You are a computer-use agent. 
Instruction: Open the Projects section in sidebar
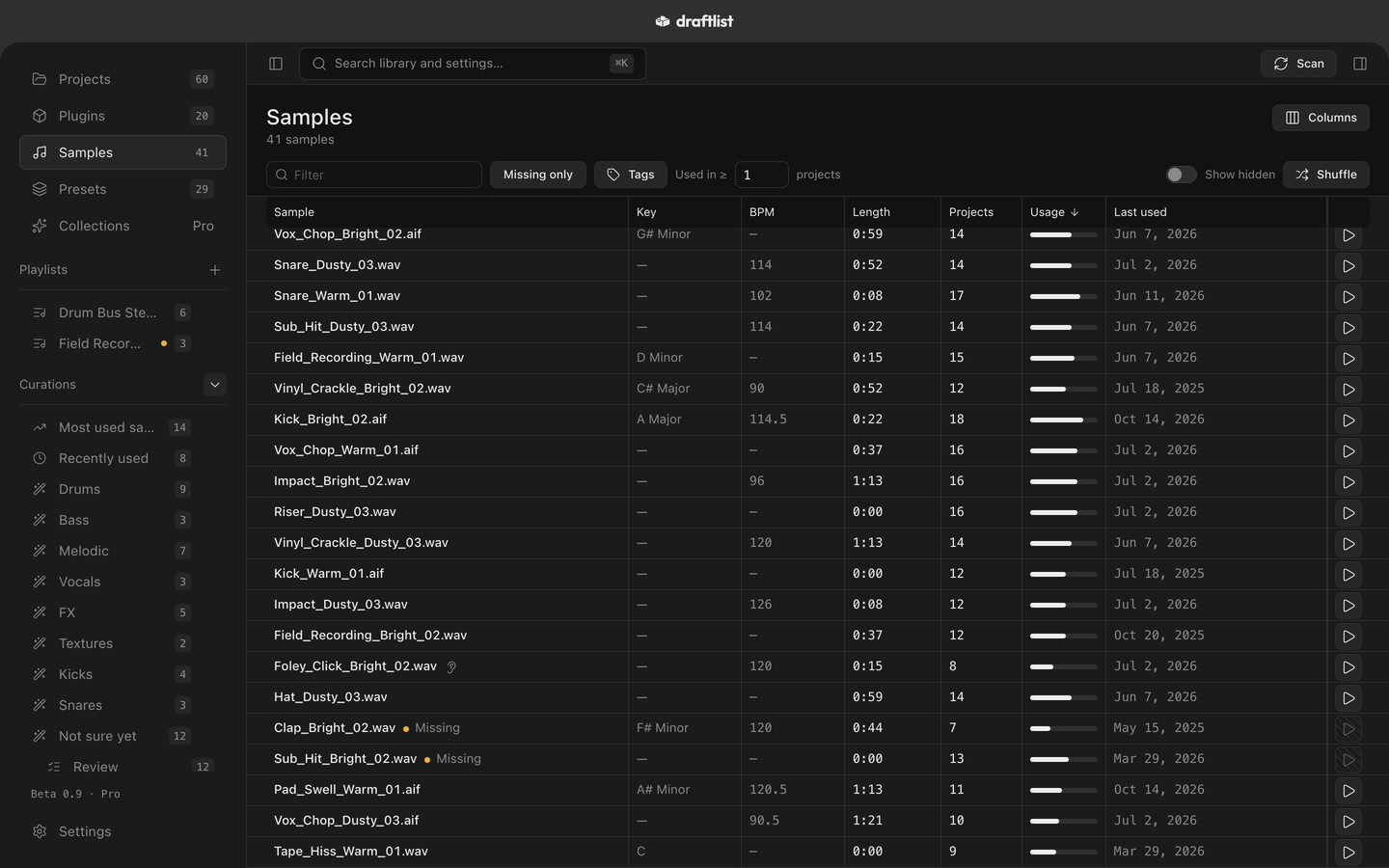pyautogui.click(x=123, y=79)
